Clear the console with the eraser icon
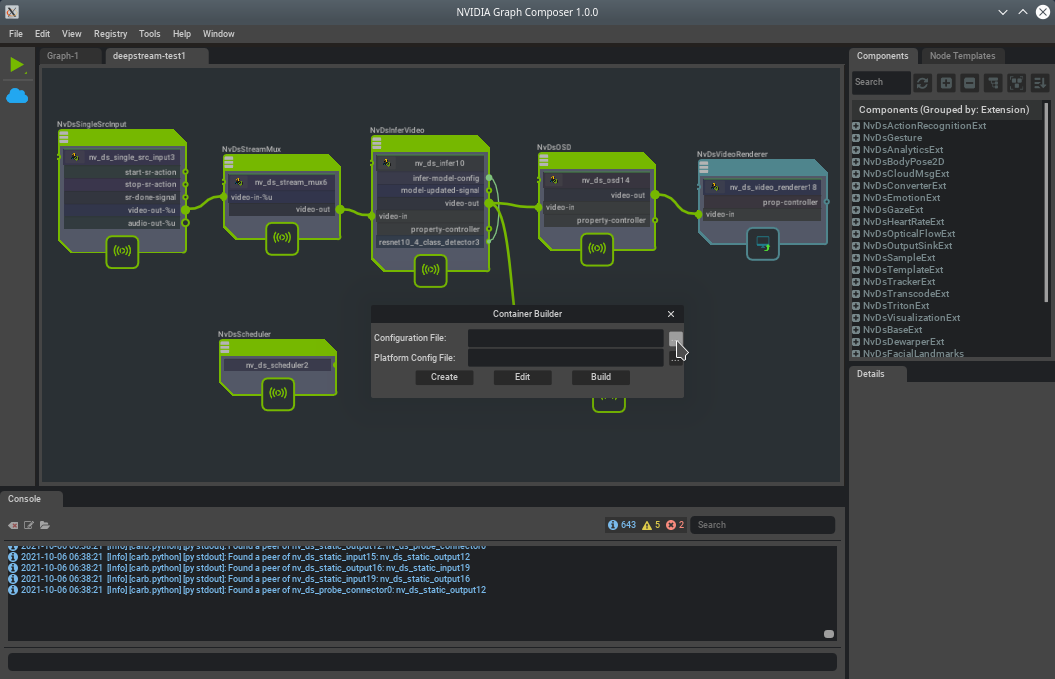This screenshot has height=679, width=1055. (x=14, y=525)
